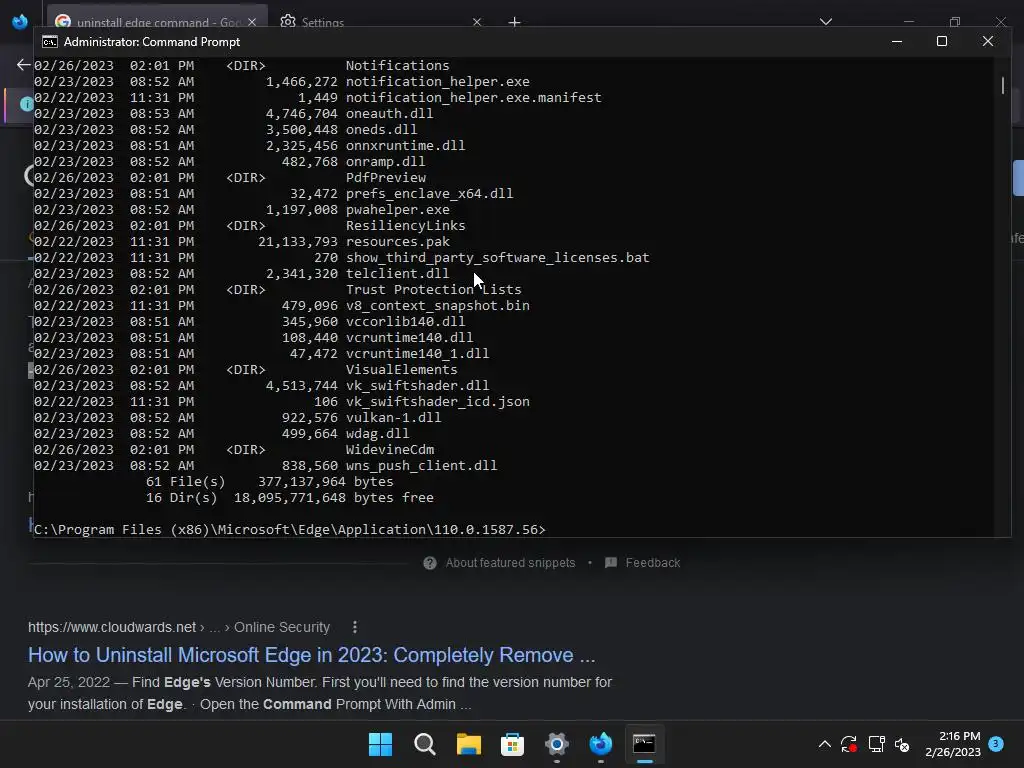Screen dimensions: 1024x768
Task: Click 'notification_helper.exe' file name text
Action: [438, 82]
